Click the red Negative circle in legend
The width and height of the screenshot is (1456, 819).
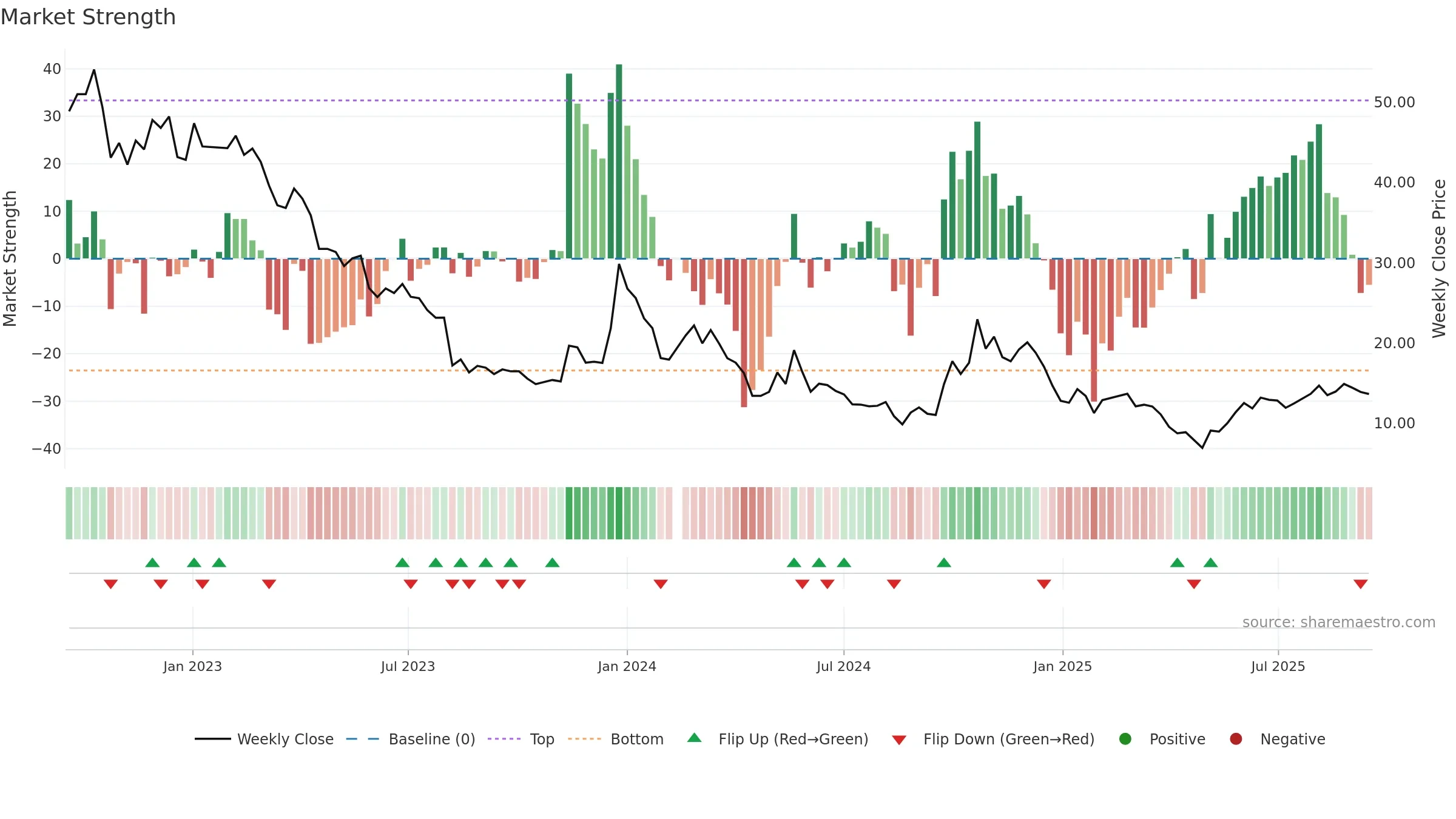pos(1236,739)
